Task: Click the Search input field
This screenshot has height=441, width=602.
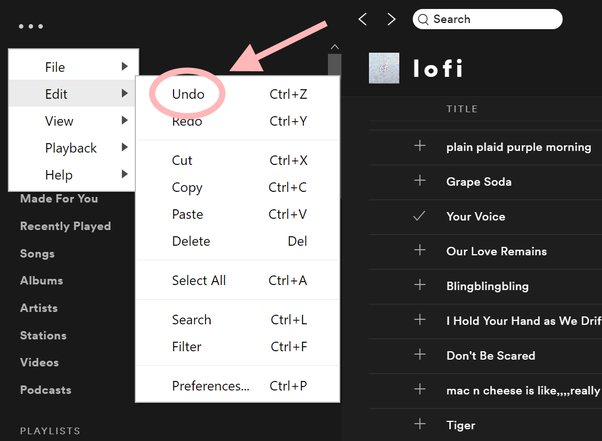Action: (x=487, y=19)
